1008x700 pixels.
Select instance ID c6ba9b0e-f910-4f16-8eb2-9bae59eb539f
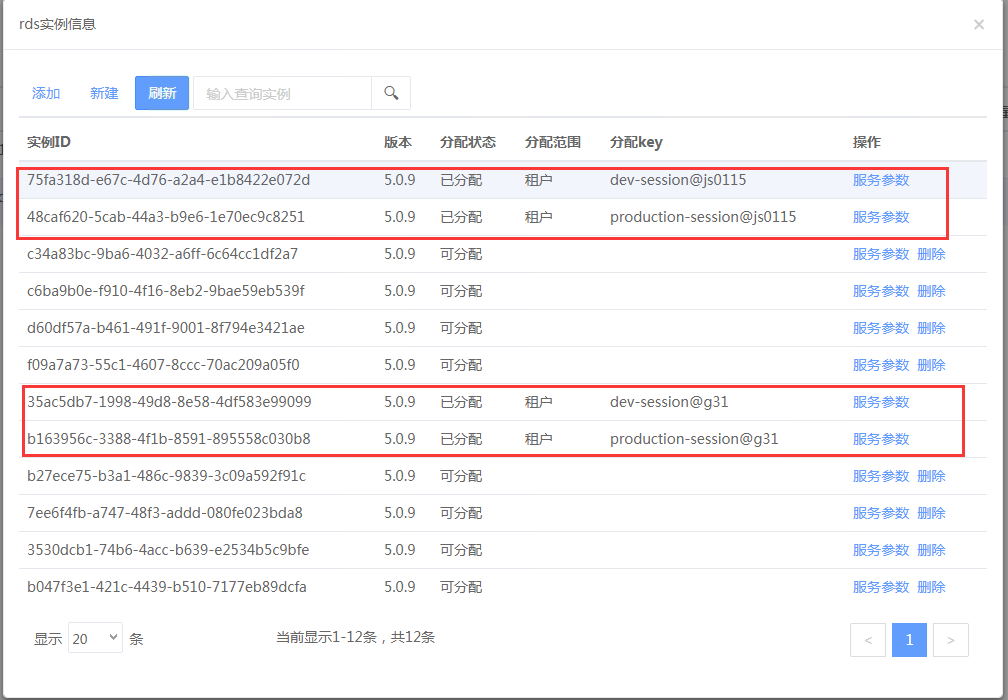tap(166, 291)
